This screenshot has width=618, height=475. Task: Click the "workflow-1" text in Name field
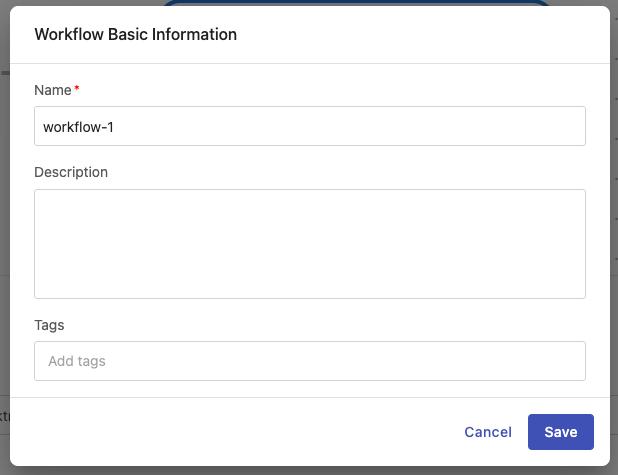79,127
